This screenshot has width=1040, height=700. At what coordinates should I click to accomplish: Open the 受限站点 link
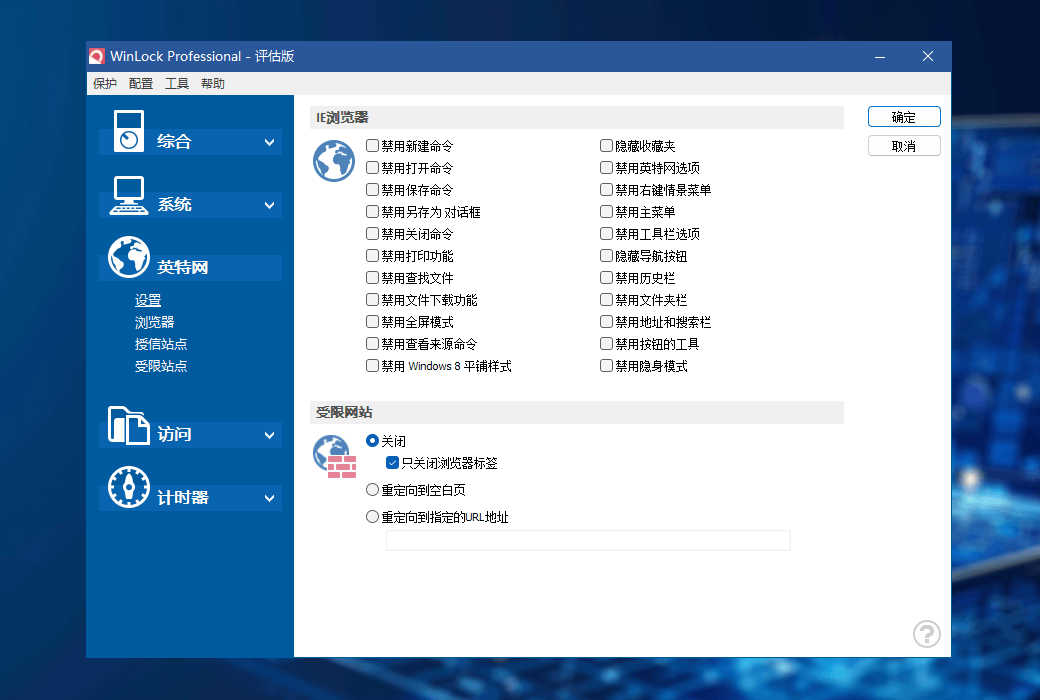[x=161, y=366]
